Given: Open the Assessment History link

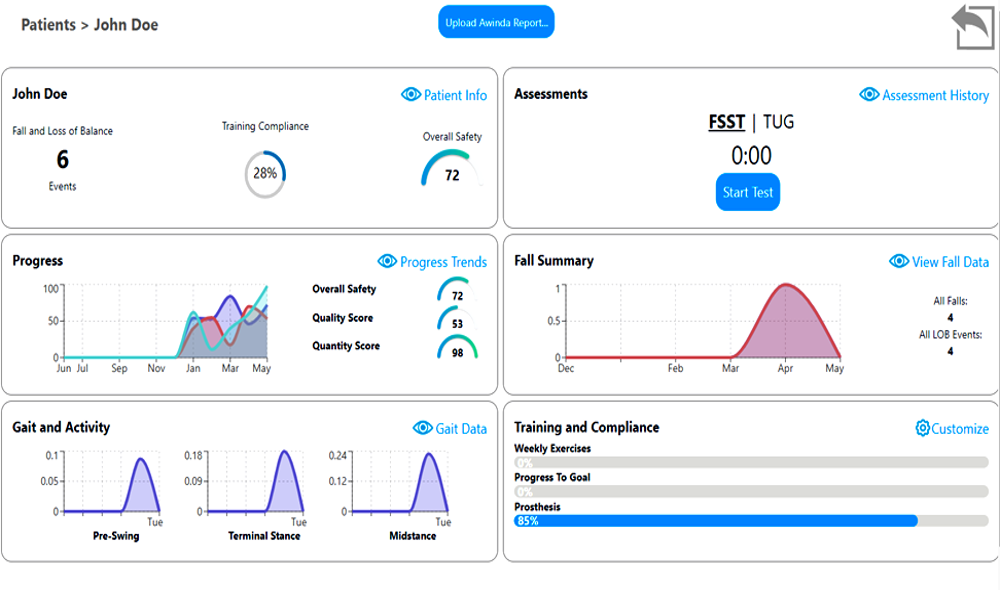Looking at the screenshot, I should (935, 95).
